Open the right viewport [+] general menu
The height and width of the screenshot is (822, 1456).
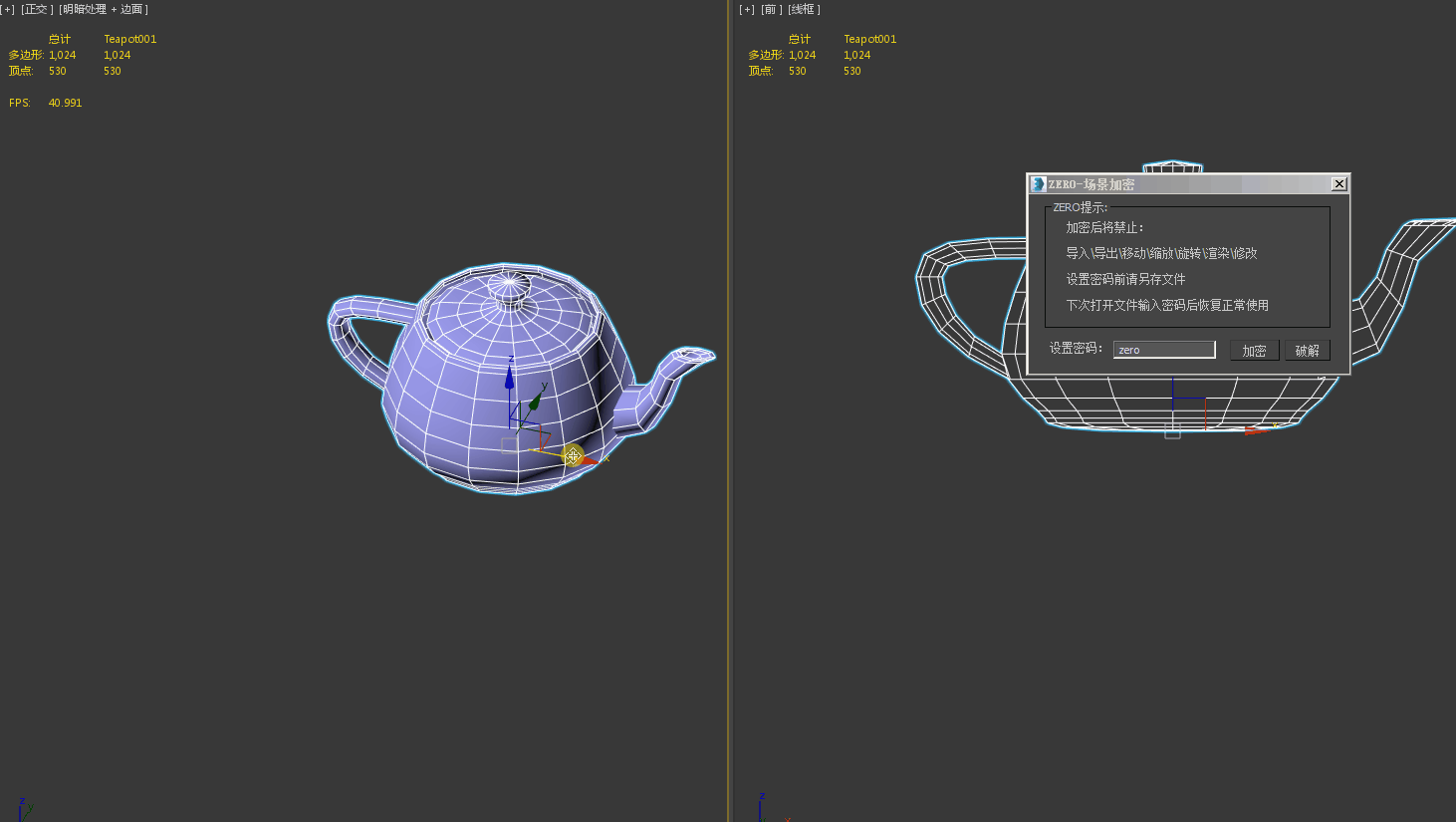pos(747,9)
